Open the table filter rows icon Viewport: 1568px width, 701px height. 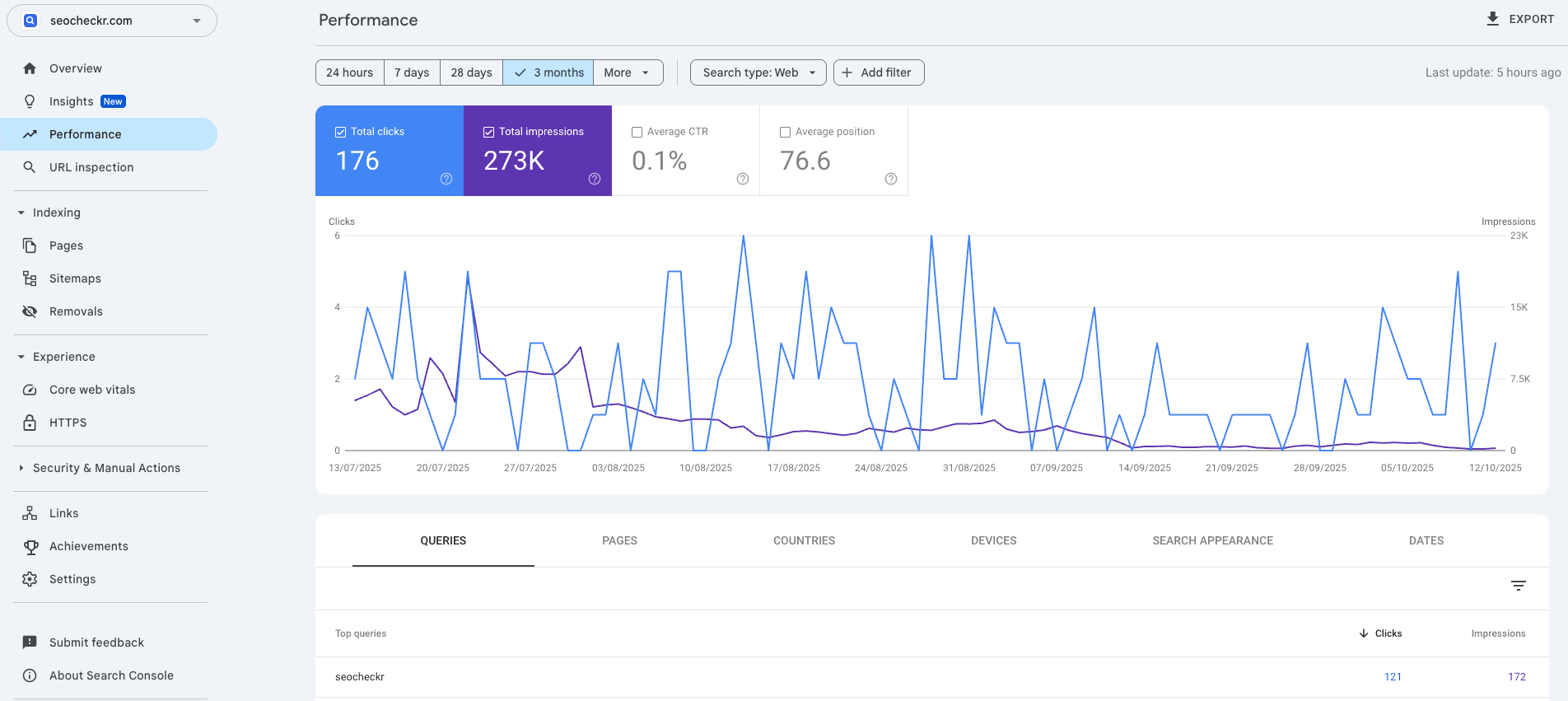(x=1519, y=586)
